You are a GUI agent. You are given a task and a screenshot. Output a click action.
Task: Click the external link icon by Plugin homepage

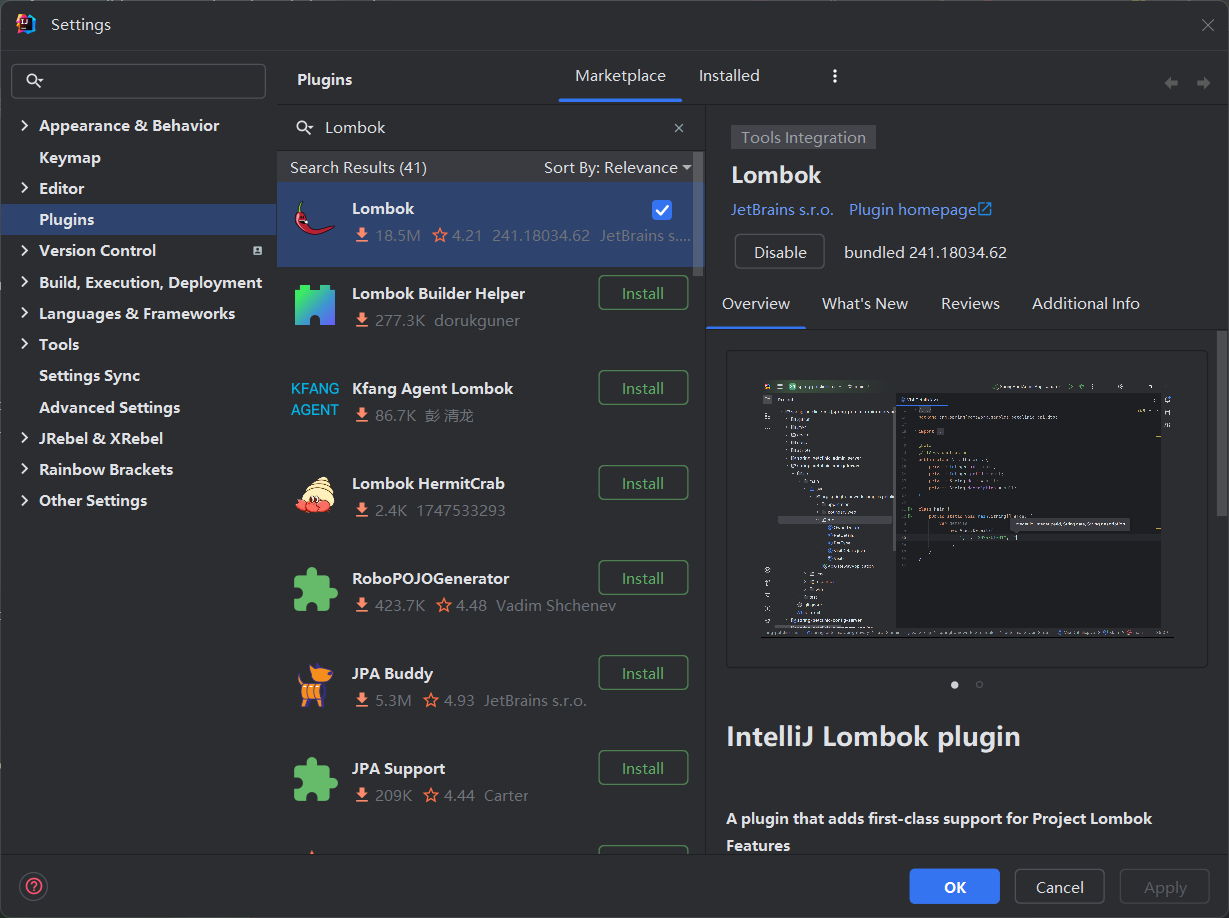tap(985, 209)
